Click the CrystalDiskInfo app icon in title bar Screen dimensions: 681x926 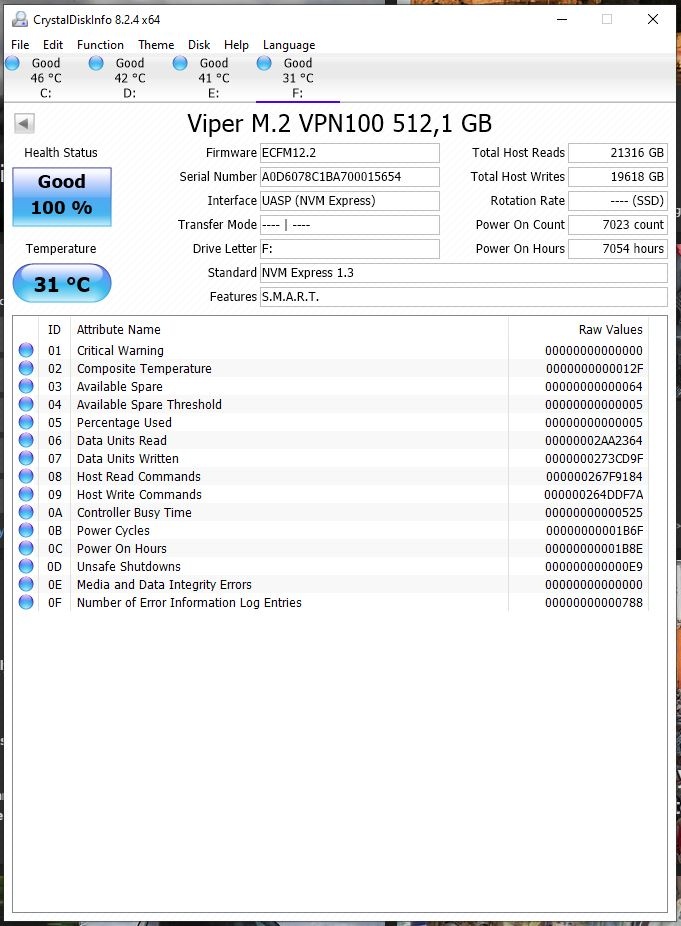pos(20,19)
